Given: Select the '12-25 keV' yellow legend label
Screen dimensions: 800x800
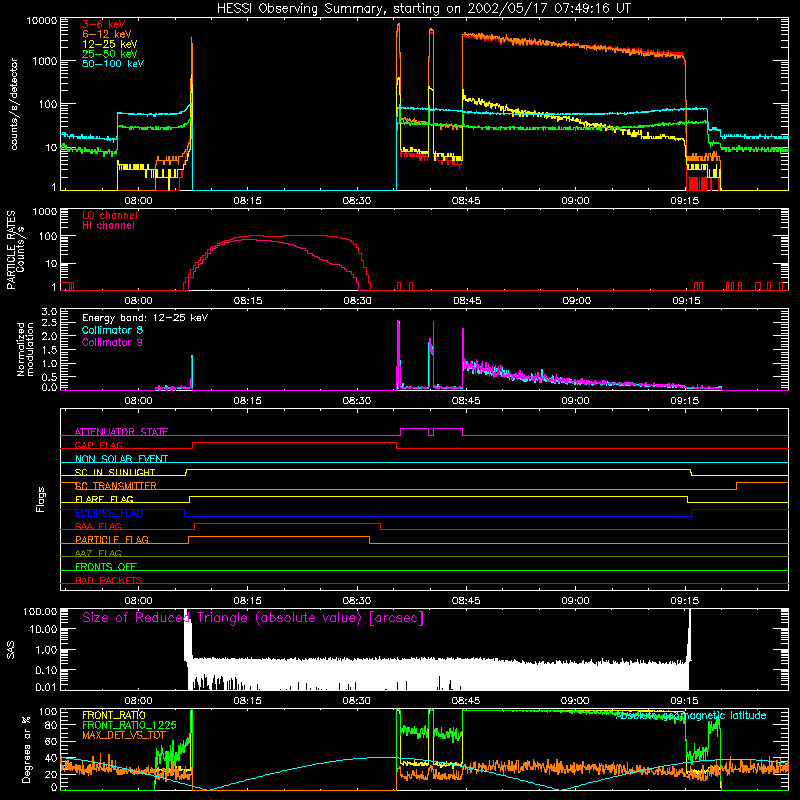Looking at the screenshot, I should (x=110, y=44).
